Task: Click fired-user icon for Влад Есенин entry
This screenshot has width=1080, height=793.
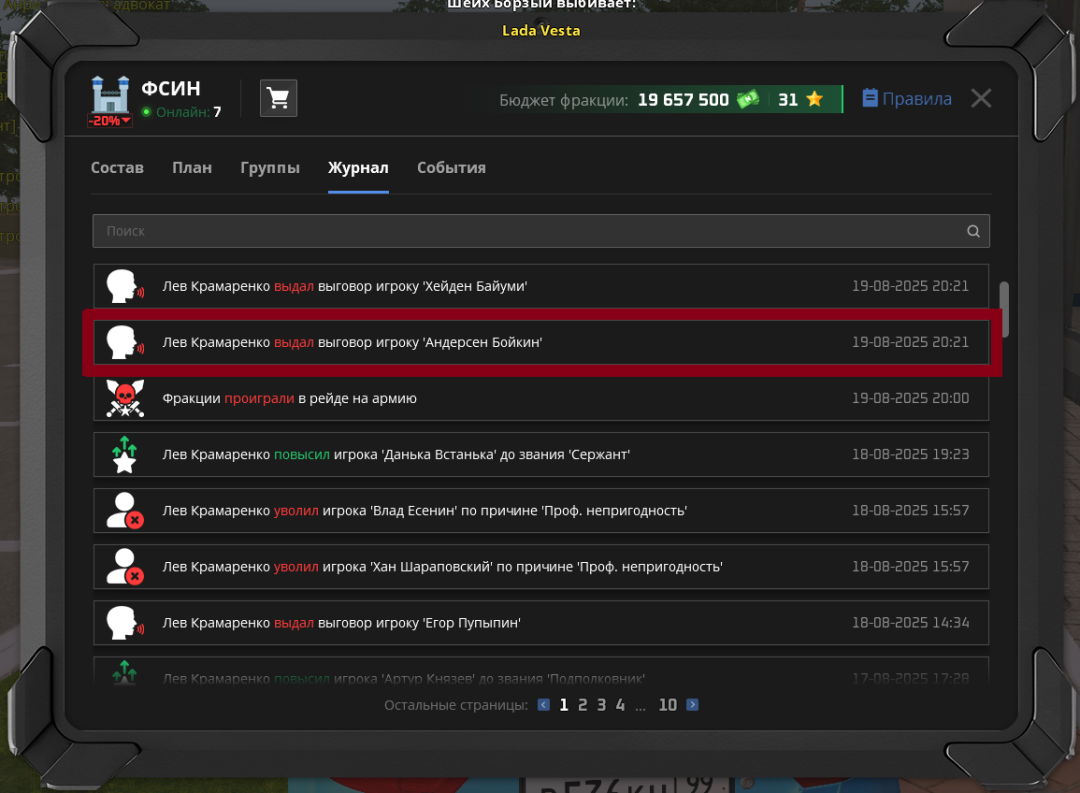Action: (124, 510)
